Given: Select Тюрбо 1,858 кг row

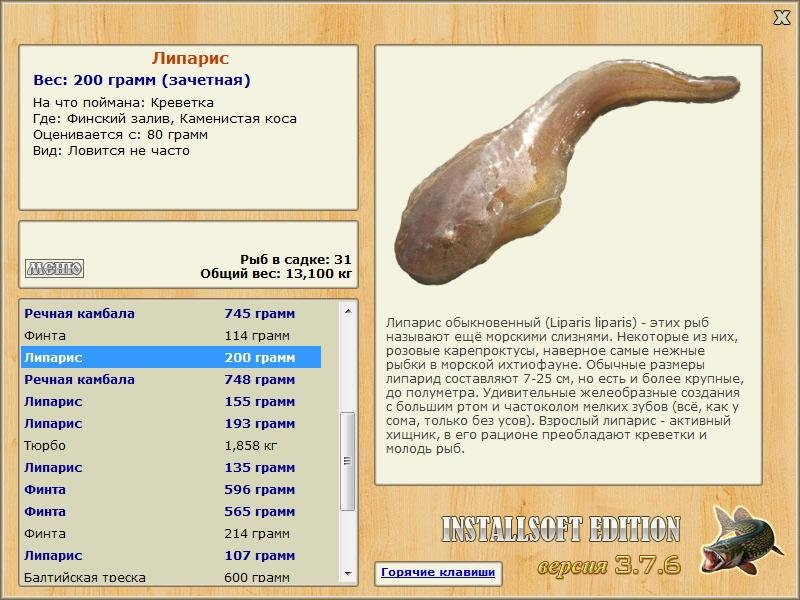Looking at the screenshot, I should (x=171, y=445).
